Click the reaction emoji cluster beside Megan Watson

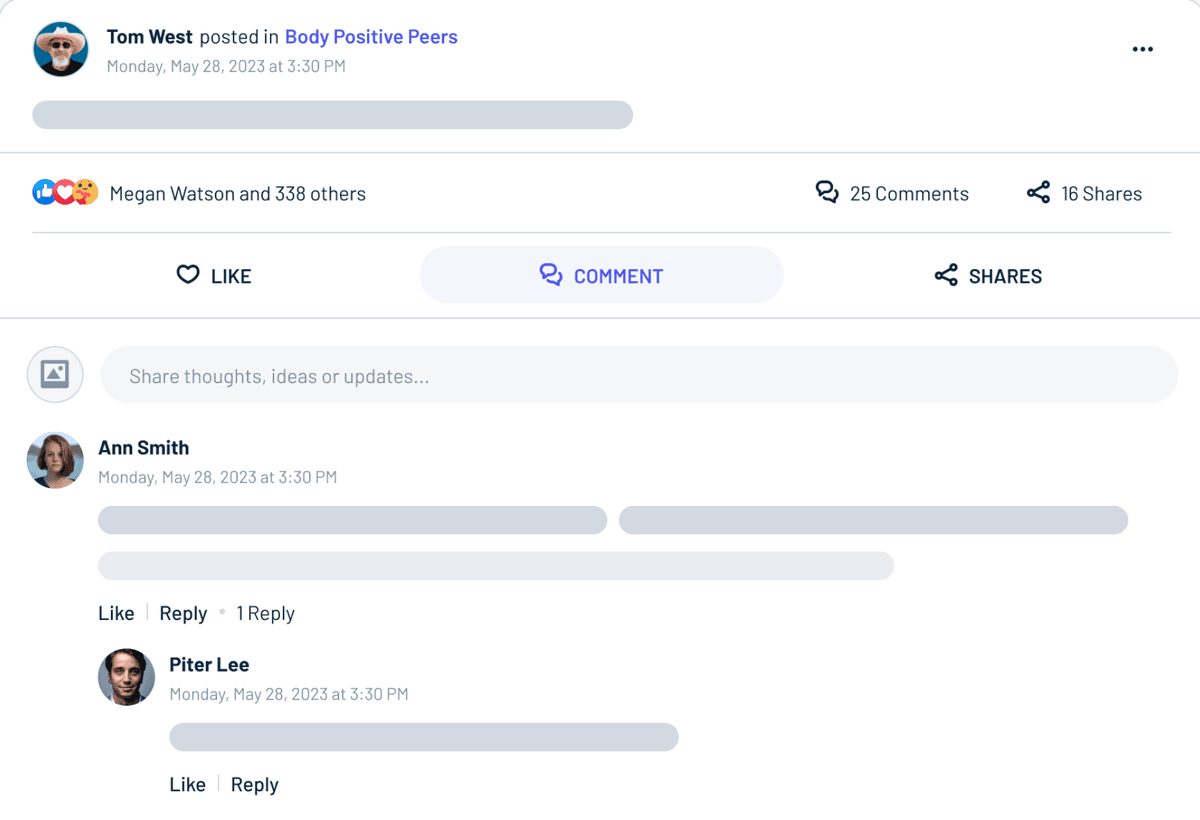tap(65, 192)
